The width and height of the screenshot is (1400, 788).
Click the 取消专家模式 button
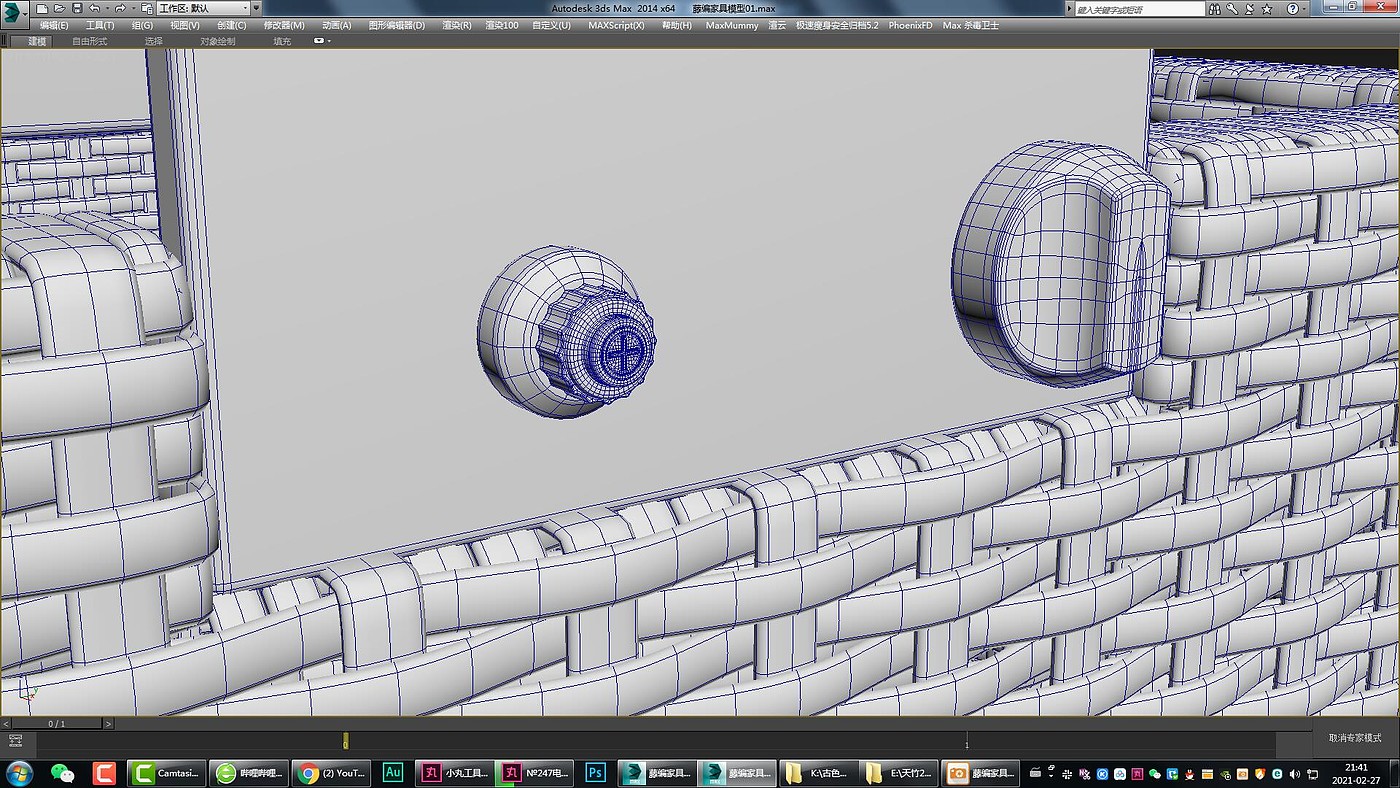(1355, 737)
